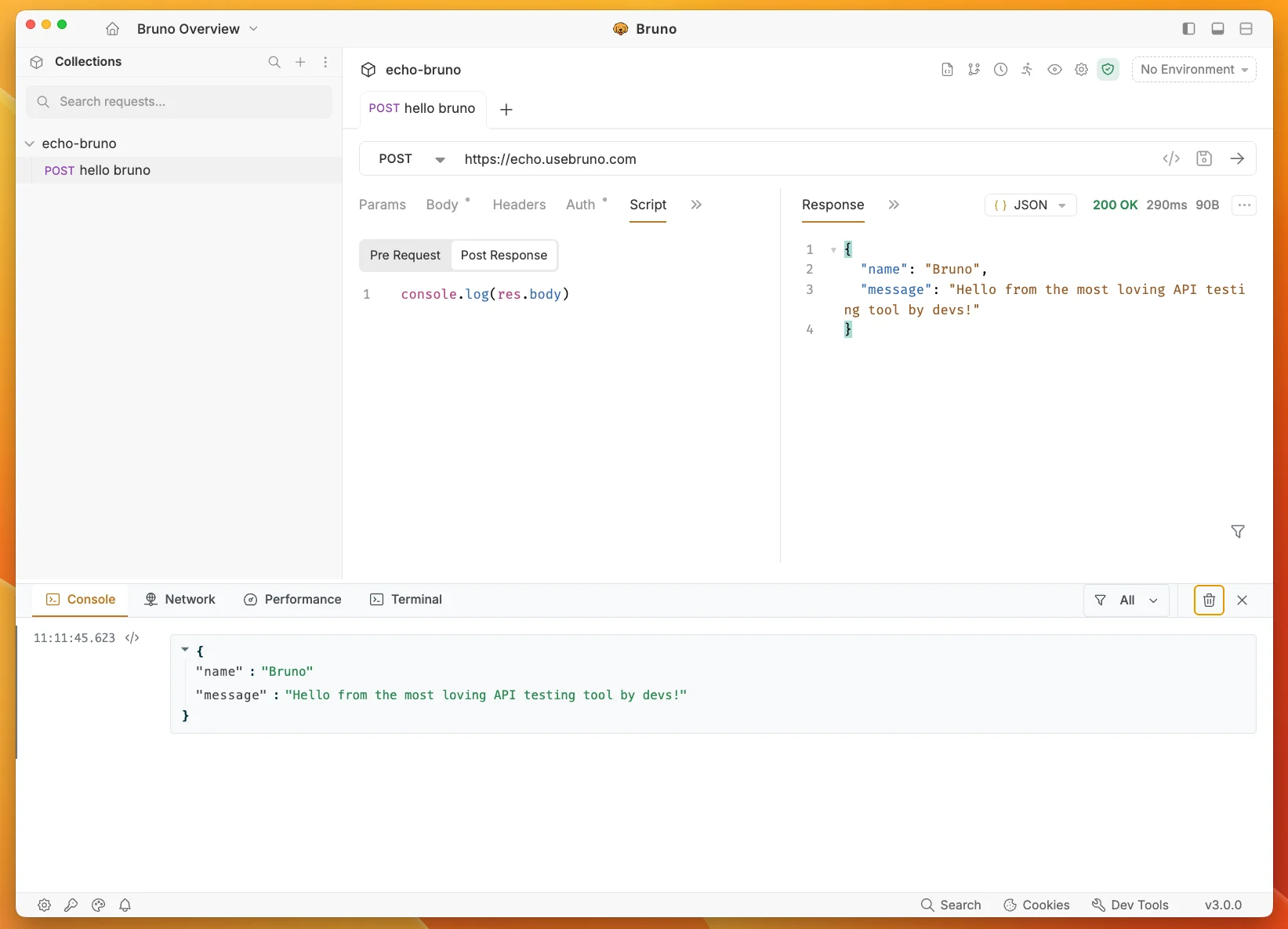The image size is (1288, 929).
Task: Open notifications bell icon
Action: pos(125,905)
